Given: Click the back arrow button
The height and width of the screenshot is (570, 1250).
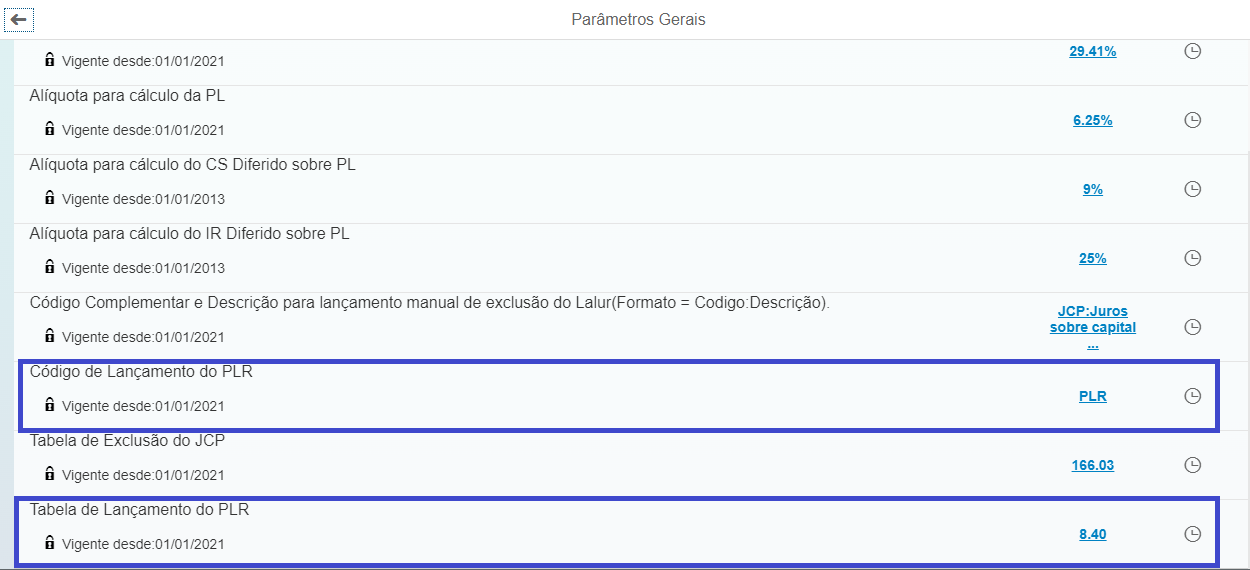Looking at the screenshot, I should pyautogui.click(x=19, y=19).
